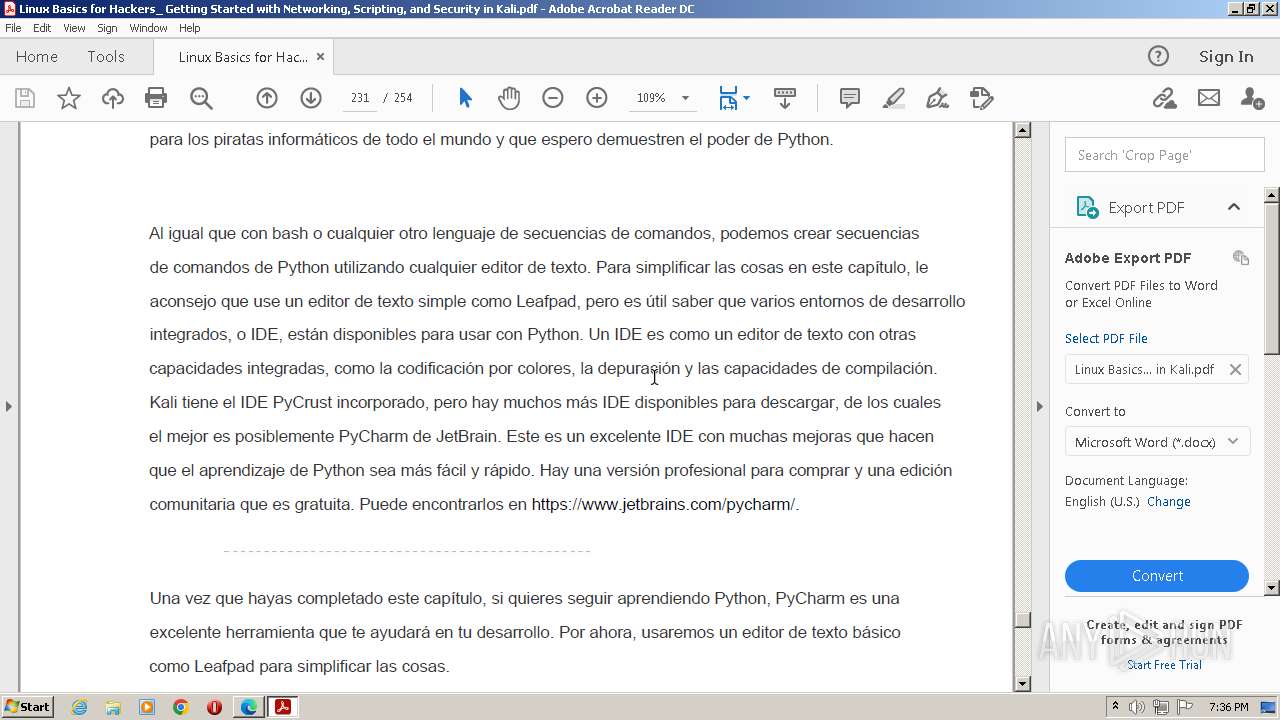Open the Sign menu

[107, 28]
